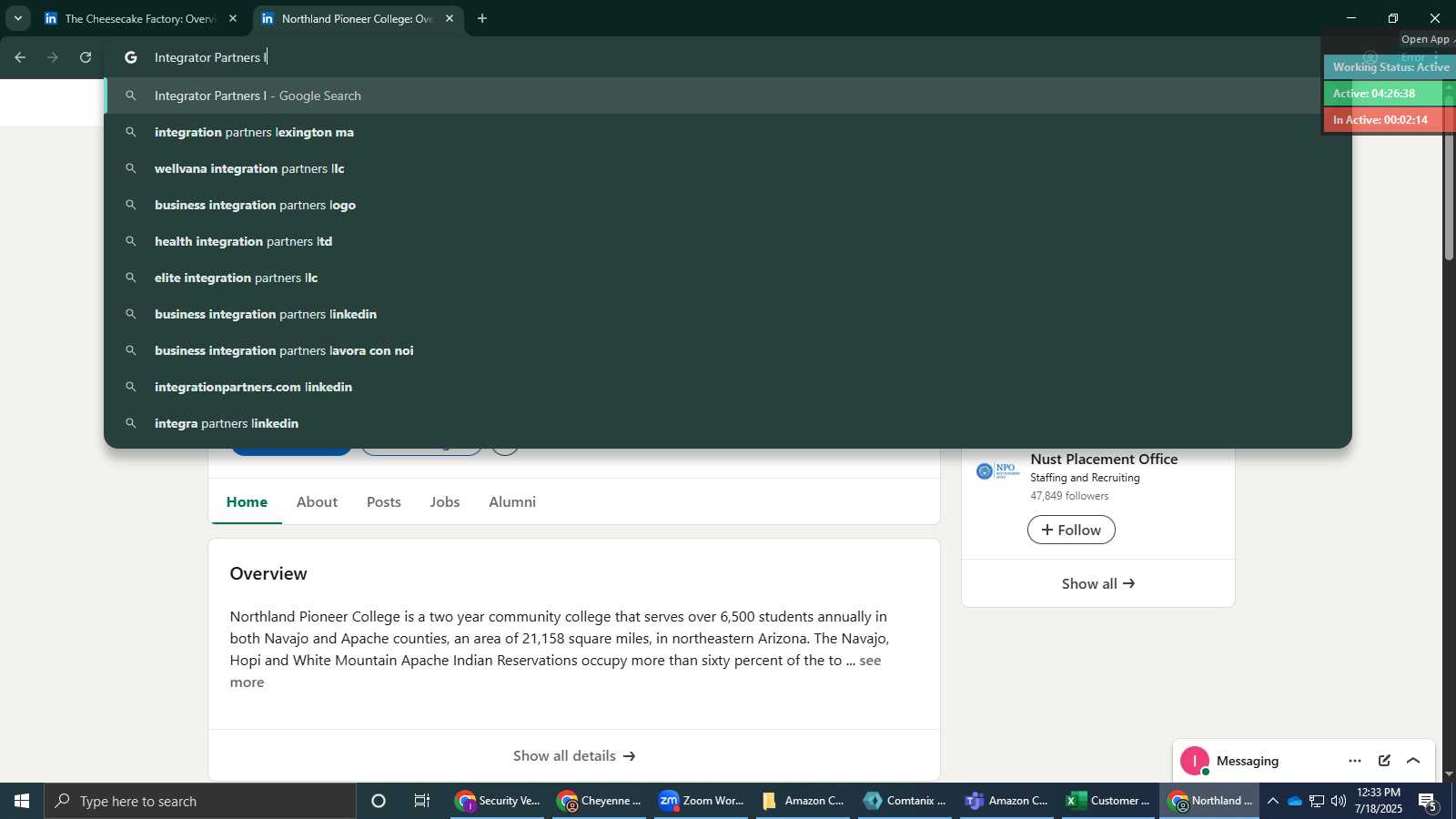Viewport: 1456px width, 819px height.
Task: Close The Cheesecake Factory tab
Action: [x=233, y=18]
